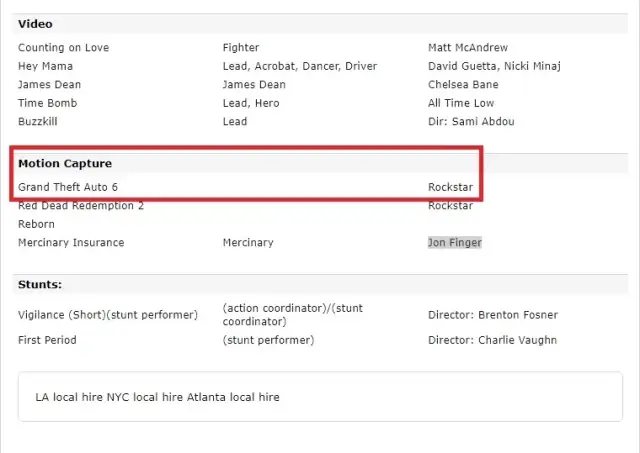Click Director: Brenton Fosner text

(x=493, y=315)
